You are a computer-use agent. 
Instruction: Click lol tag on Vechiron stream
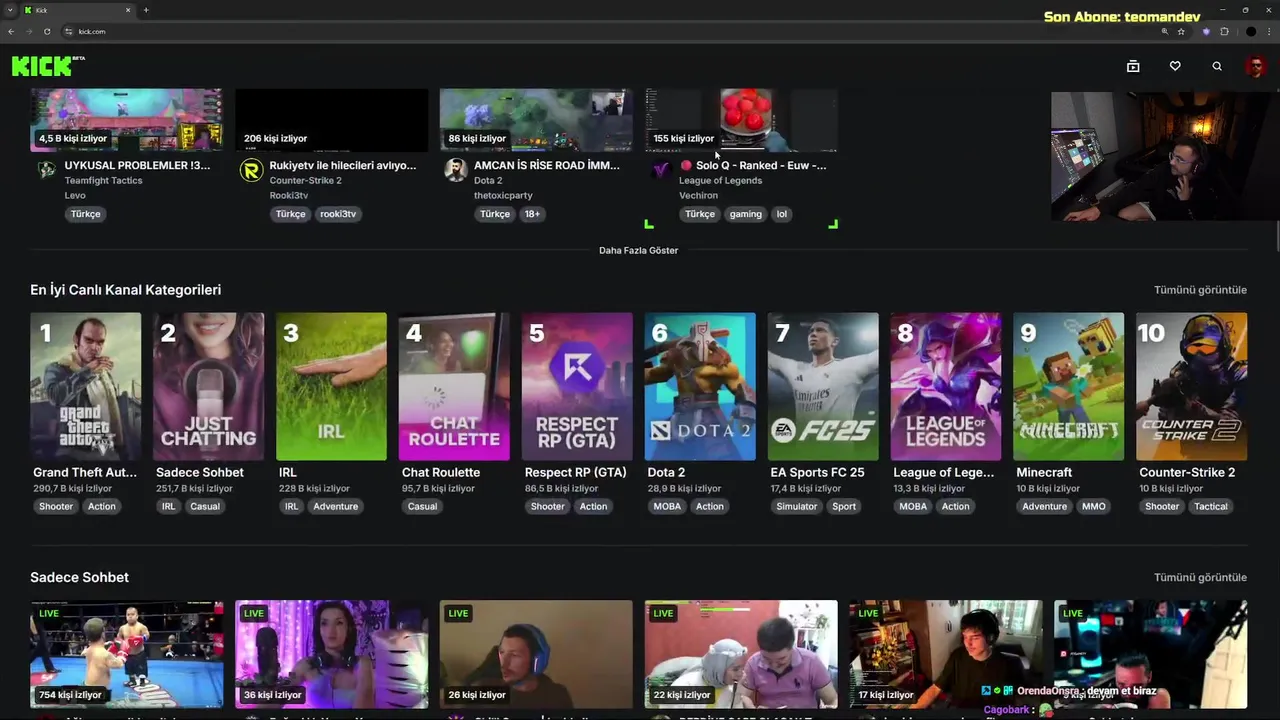(782, 214)
